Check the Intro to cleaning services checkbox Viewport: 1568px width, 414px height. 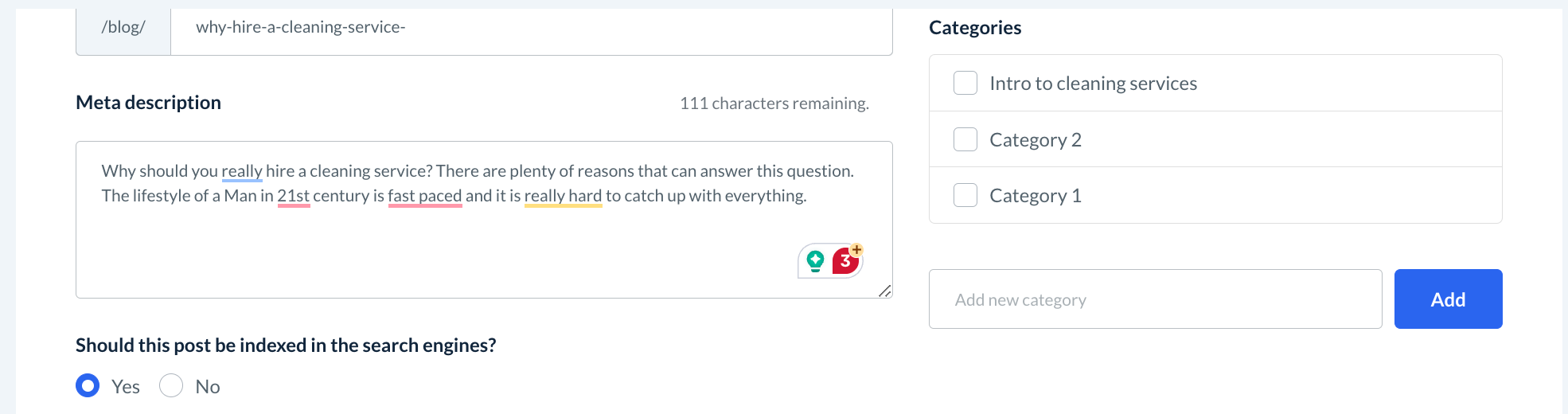coord(965,83)
